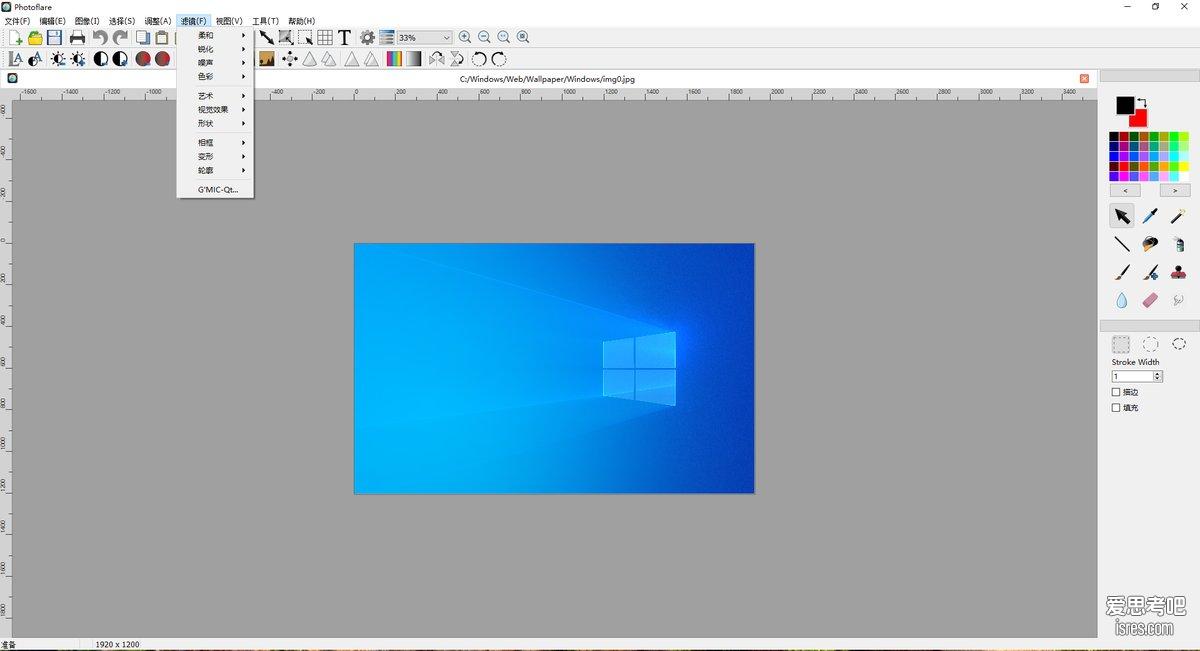The width and height of the screenshot is (1200, 651).
Task: Open the 变形 submenu entry
Action: click(x=215, y=157)
